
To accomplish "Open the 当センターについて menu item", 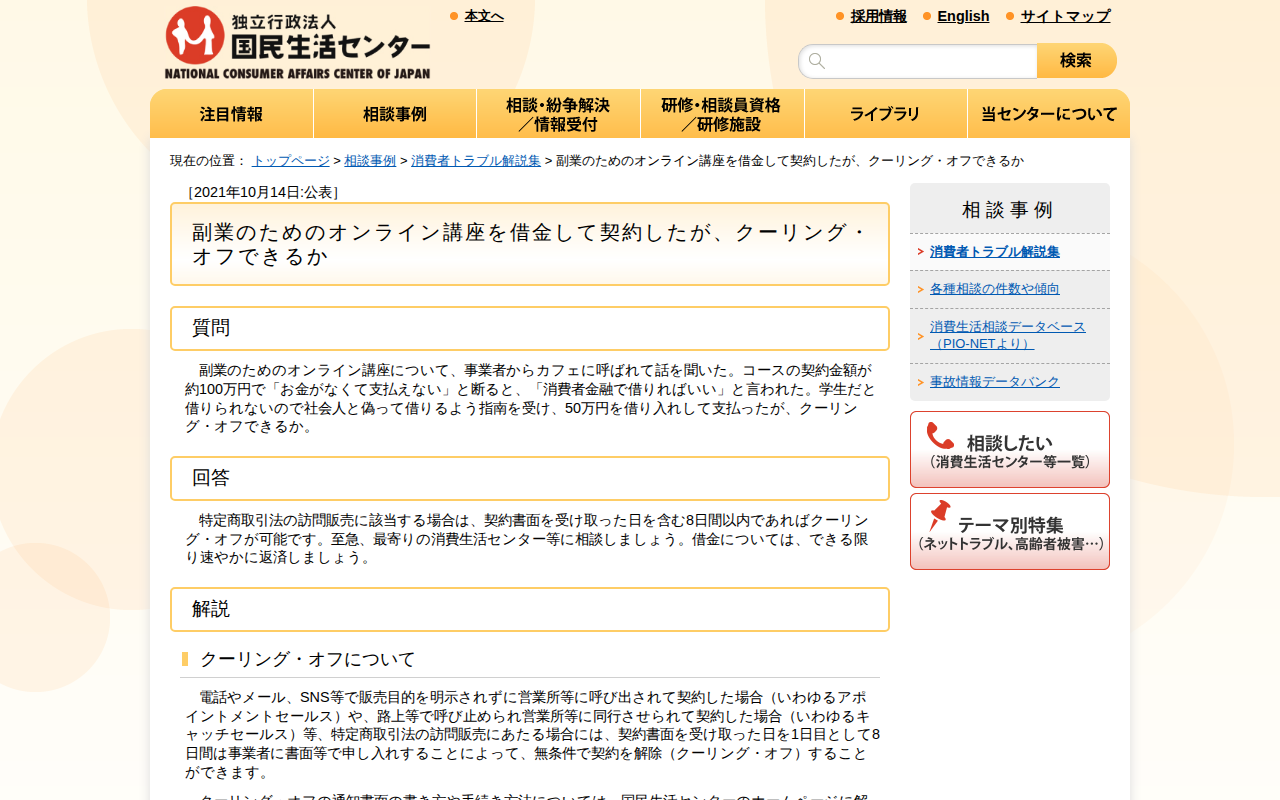I will [x=1048, y=113].
